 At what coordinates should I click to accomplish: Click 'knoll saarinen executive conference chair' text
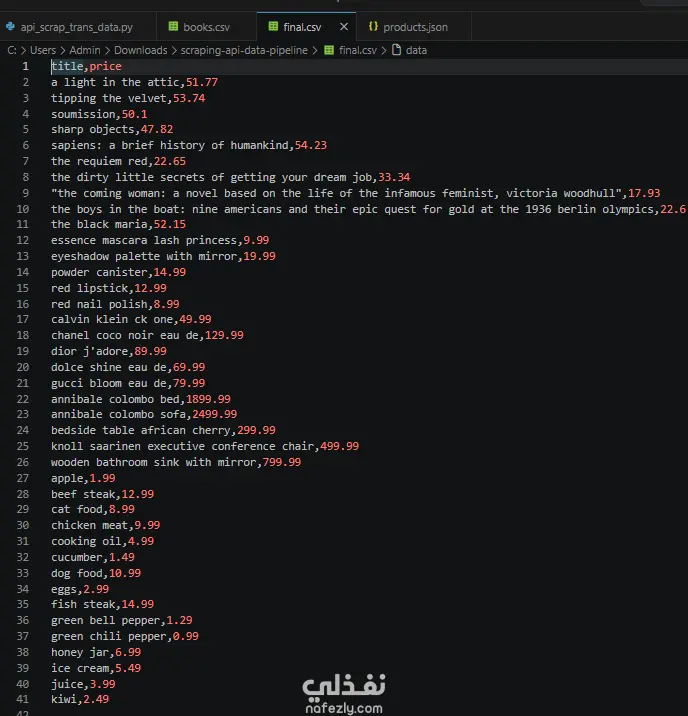pos(183,446)
